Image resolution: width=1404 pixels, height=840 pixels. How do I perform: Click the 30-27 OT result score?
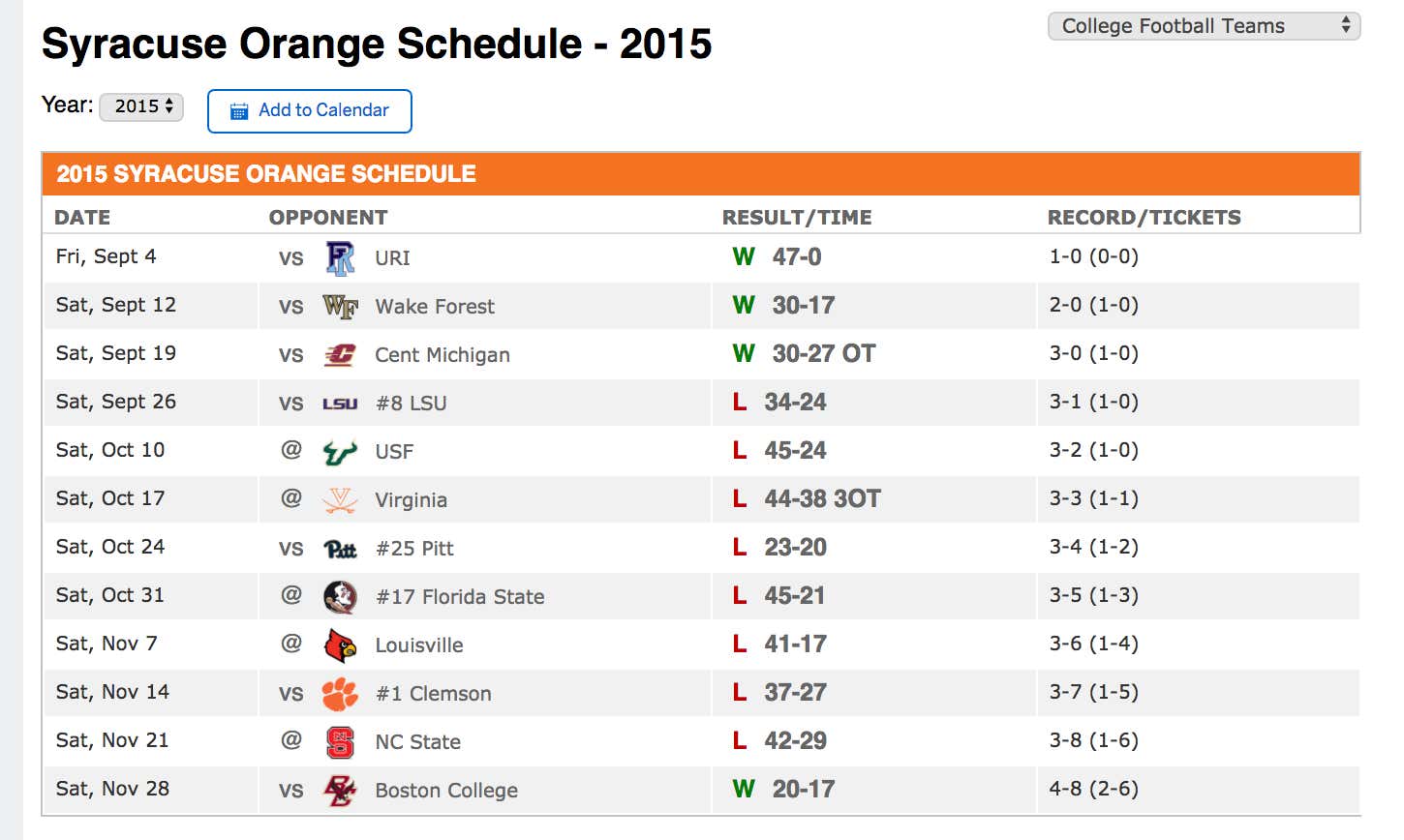click(823, 354)
